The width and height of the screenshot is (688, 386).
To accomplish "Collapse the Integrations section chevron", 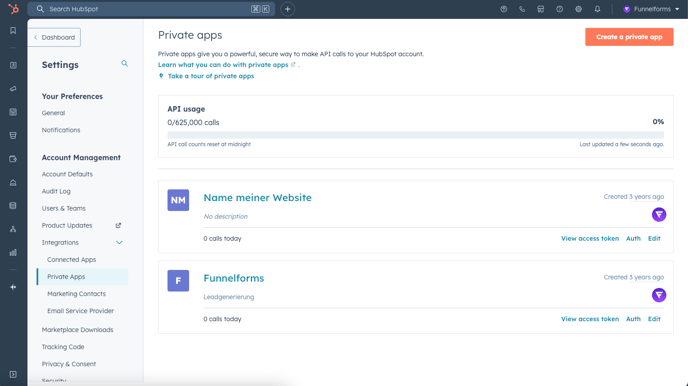I will pyautogui.click(x=119, y=243).
